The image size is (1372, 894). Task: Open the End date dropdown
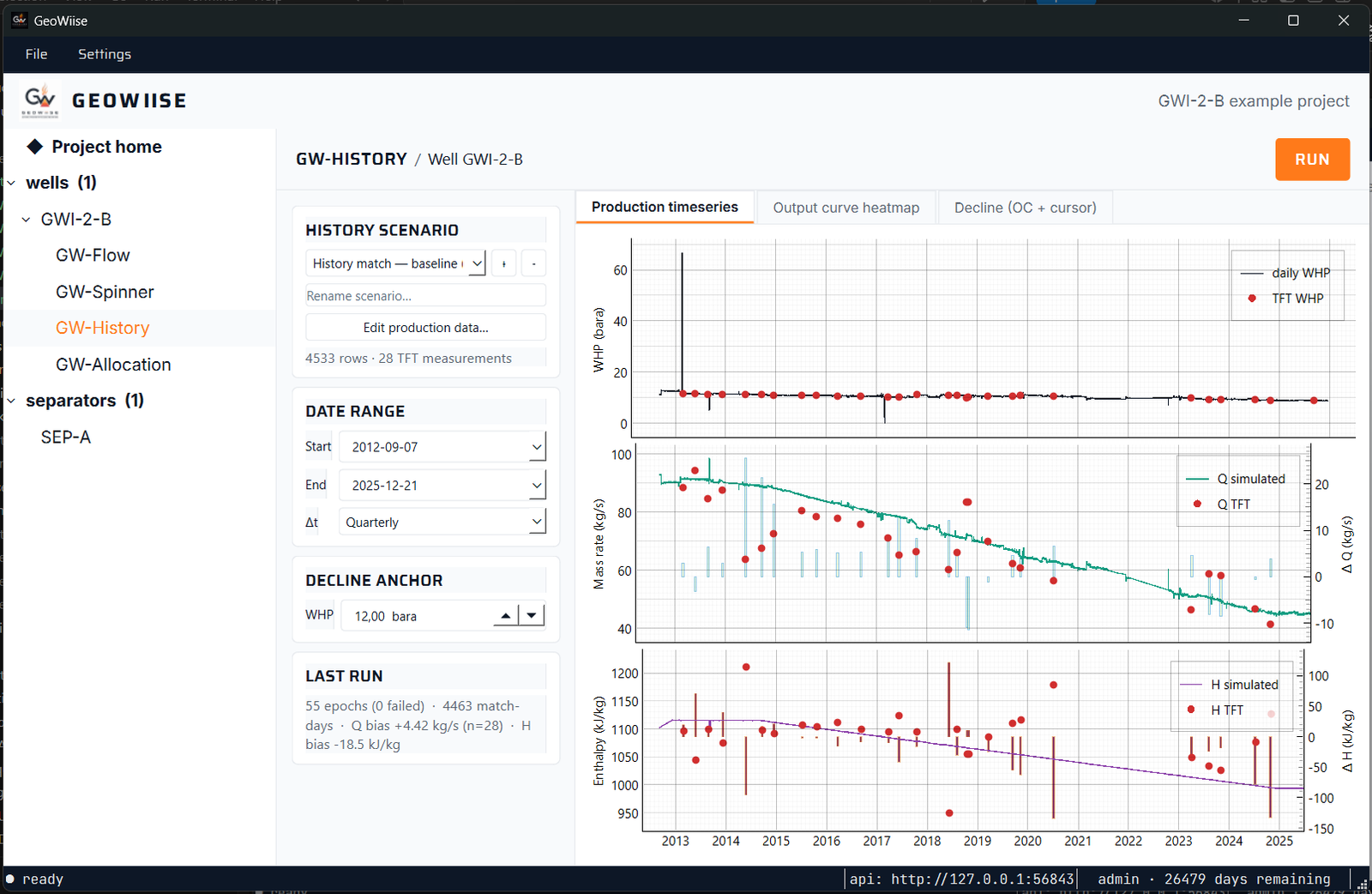tap(442, 485)
